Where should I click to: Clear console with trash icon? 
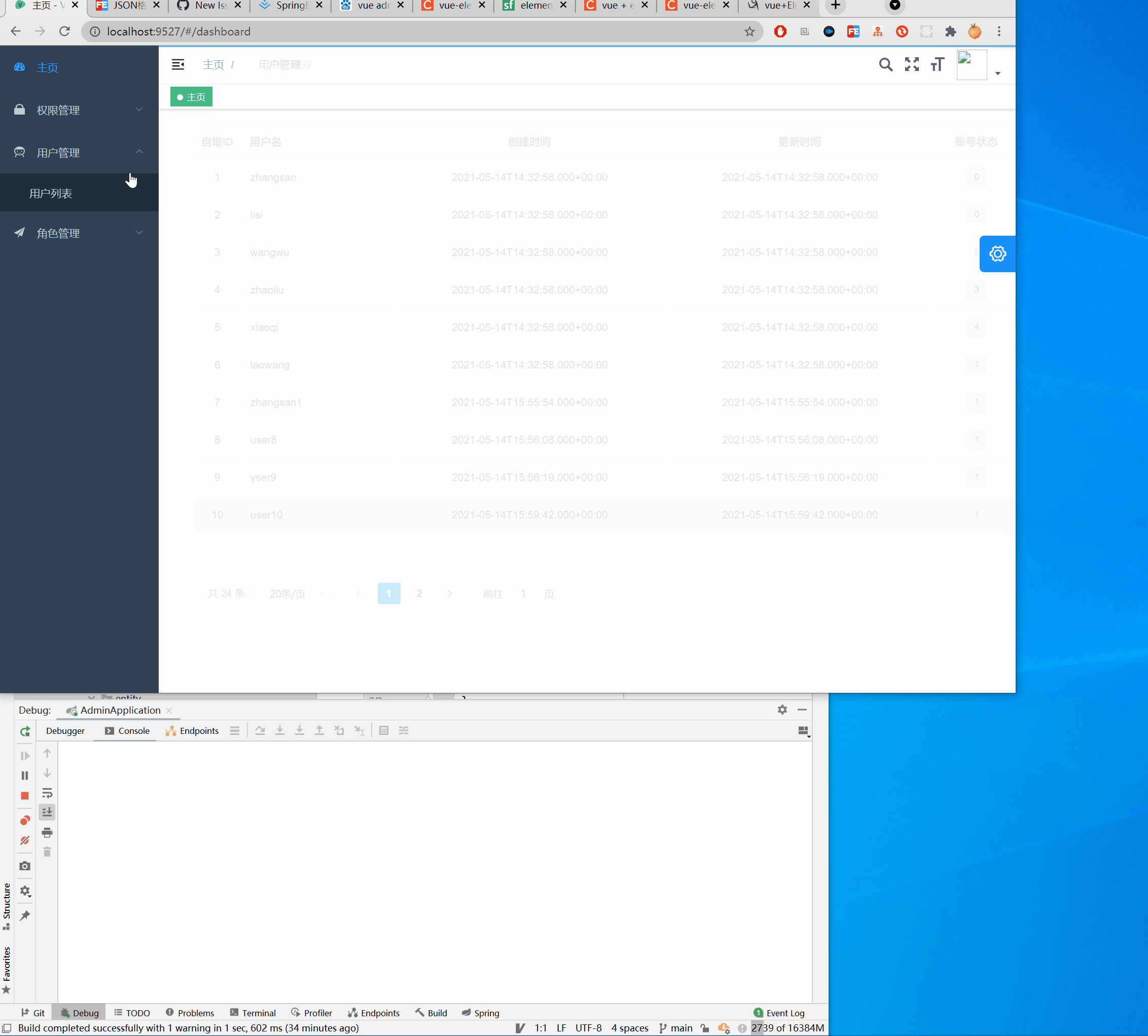(x=47, y=852)
